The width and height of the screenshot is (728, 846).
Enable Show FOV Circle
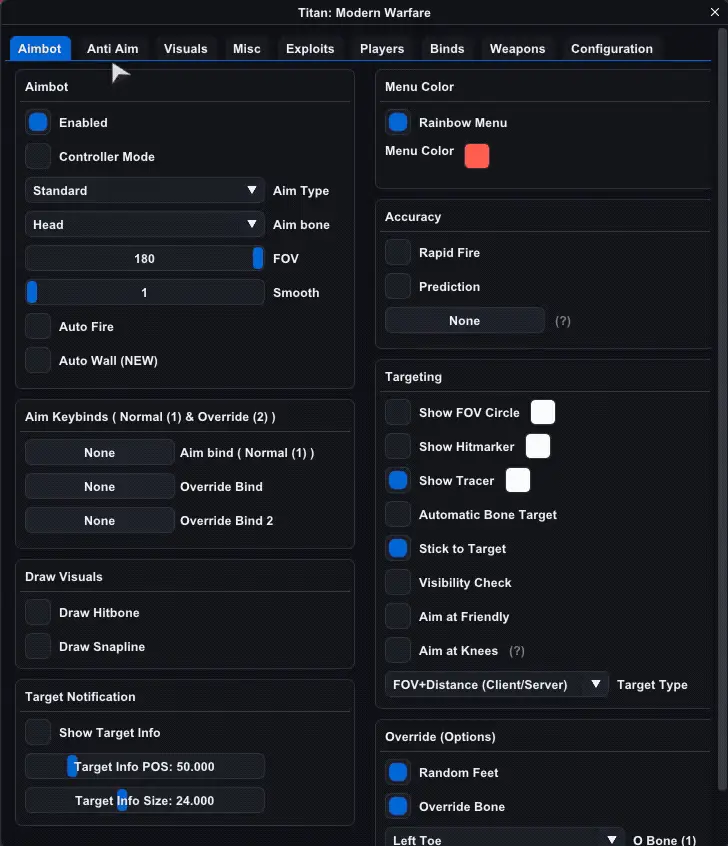click(x=398, y=413)
